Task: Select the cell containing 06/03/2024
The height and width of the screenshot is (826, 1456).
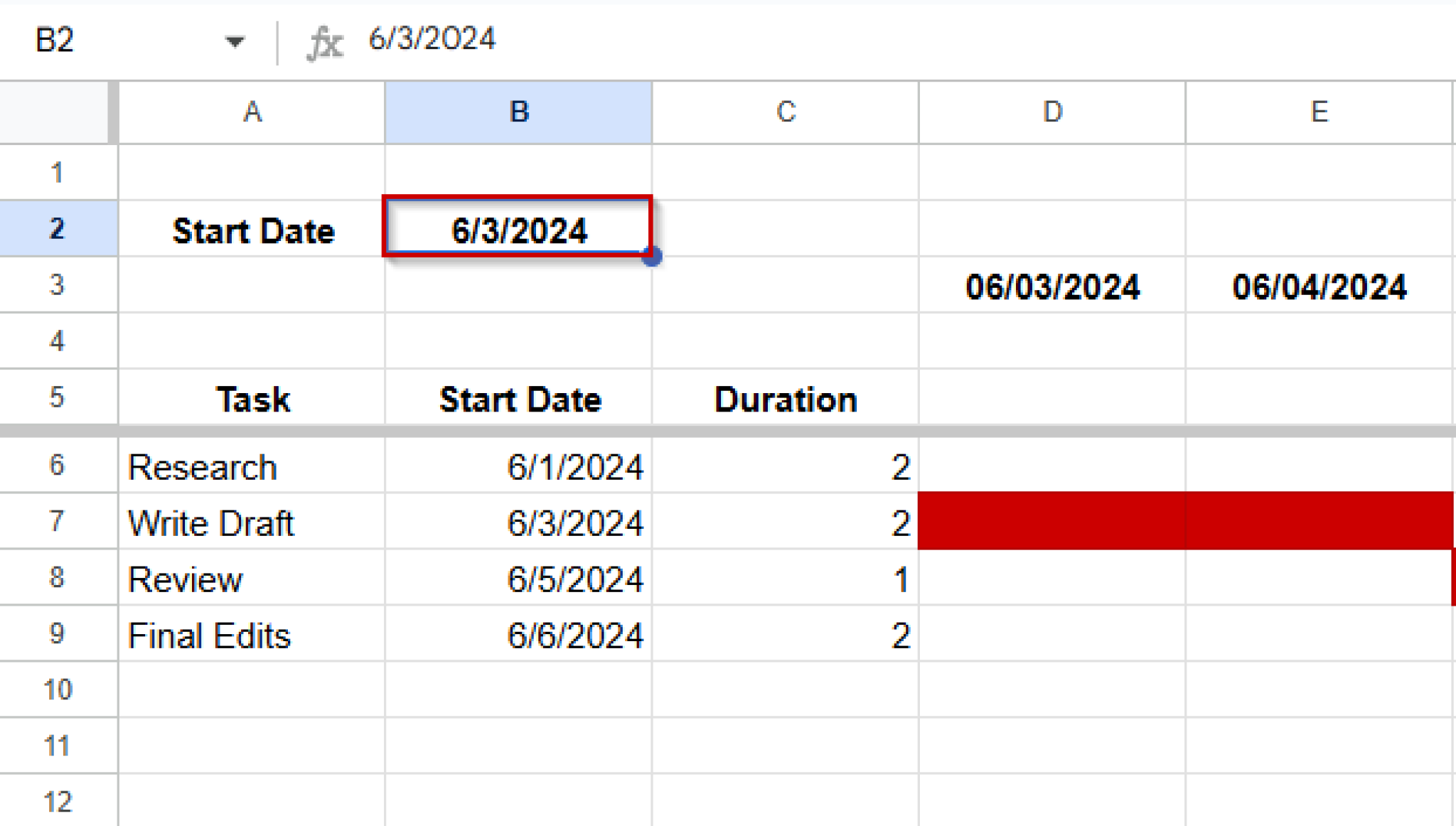Action: click(x=1052, y=286)
